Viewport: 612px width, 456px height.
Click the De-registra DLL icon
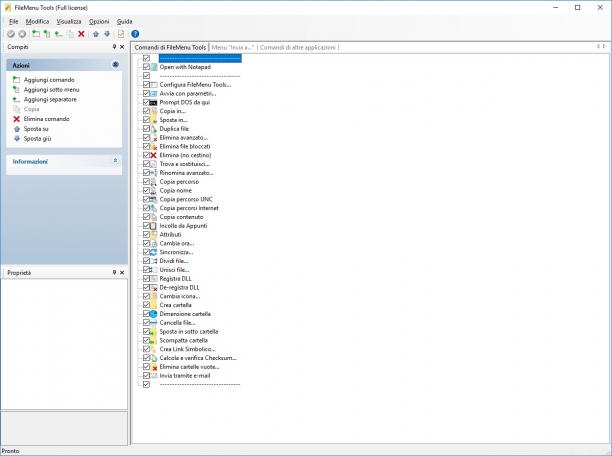(x=154, y=287)
